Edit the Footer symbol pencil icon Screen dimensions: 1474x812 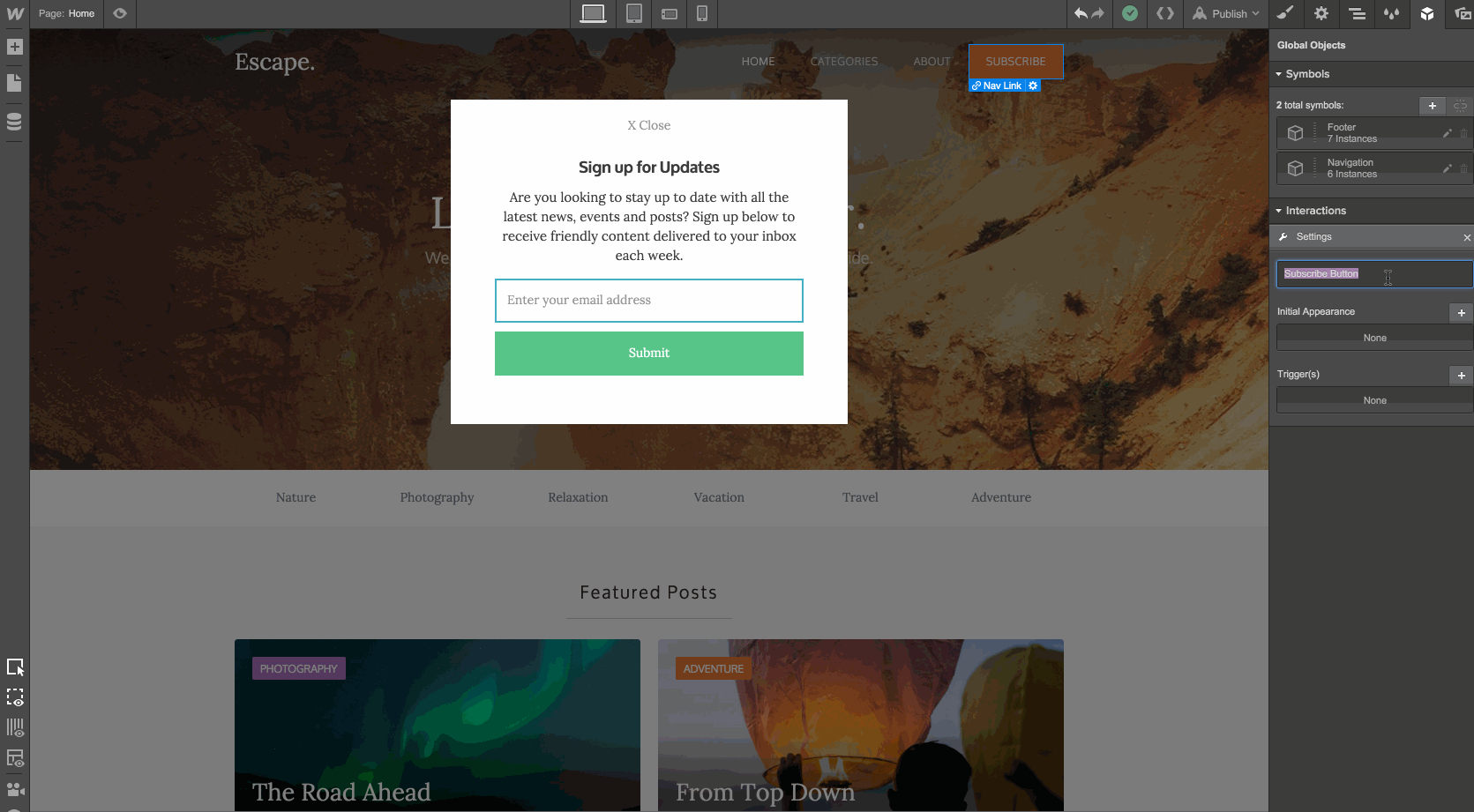pos(1447,133)
